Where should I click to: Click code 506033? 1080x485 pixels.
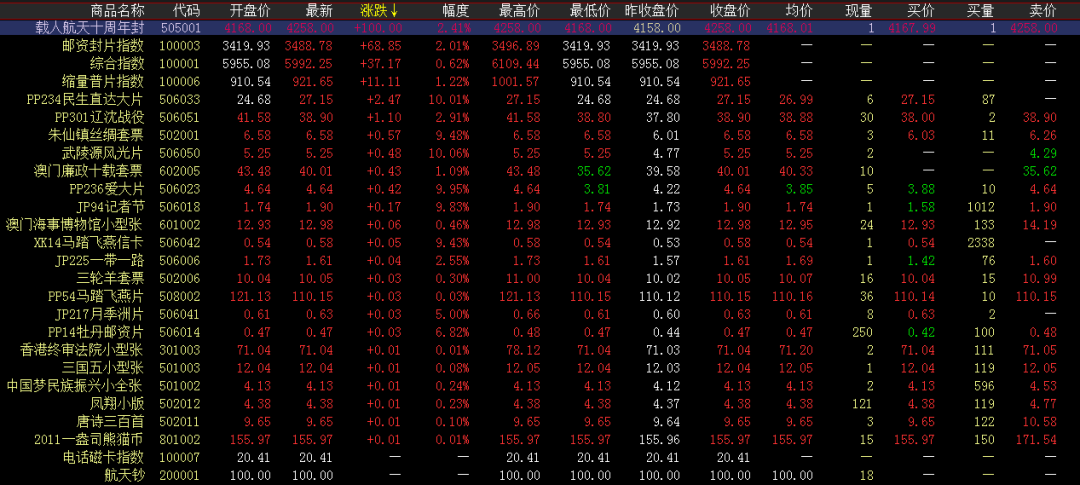tap(180, 99)
